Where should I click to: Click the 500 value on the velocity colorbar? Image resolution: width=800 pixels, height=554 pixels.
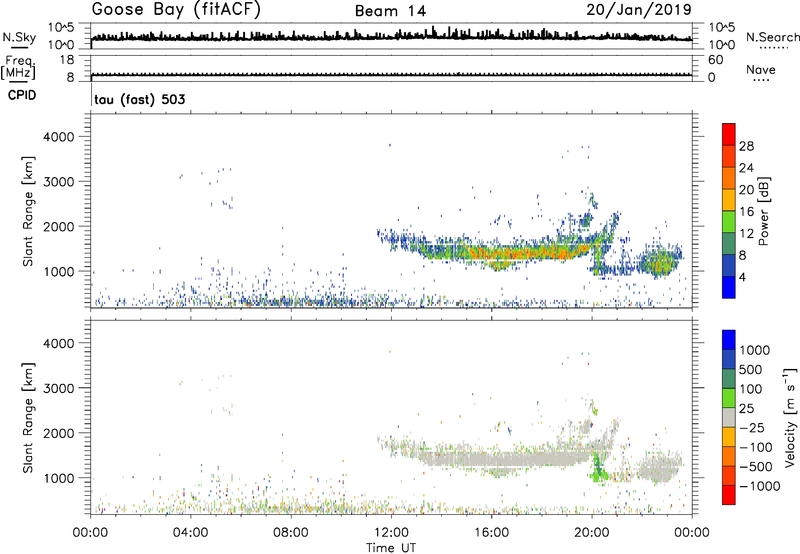[x=753, y=370]
